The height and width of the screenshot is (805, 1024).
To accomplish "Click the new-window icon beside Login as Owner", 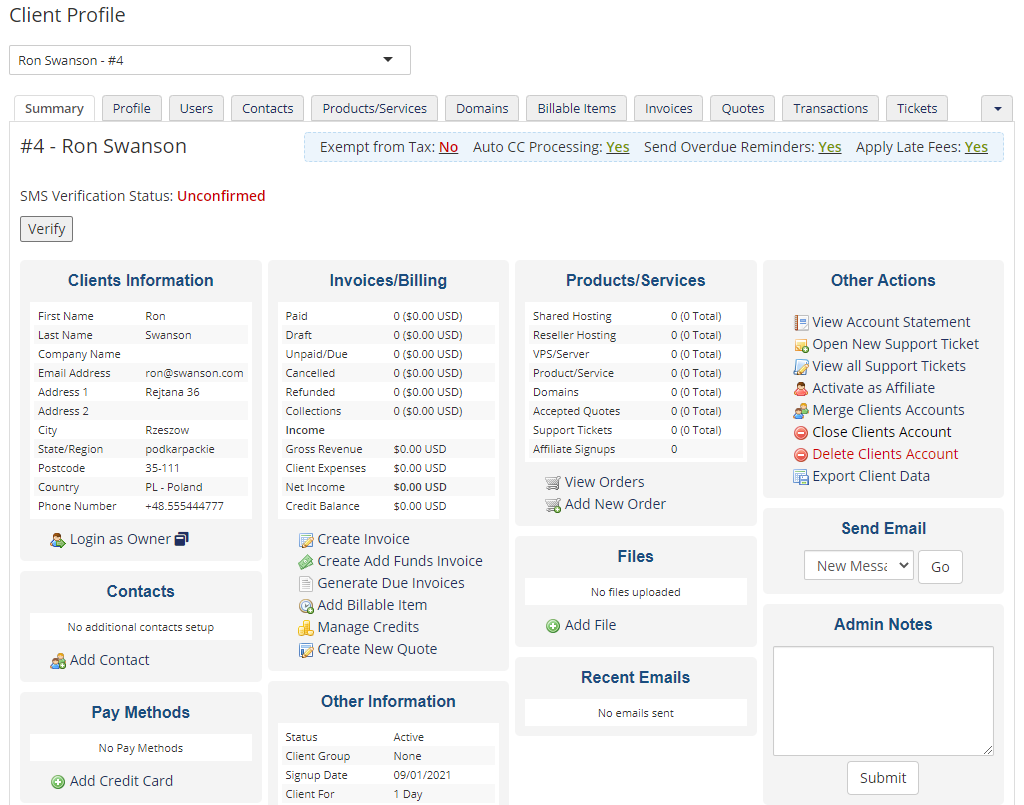I will [x=182, y=539].
